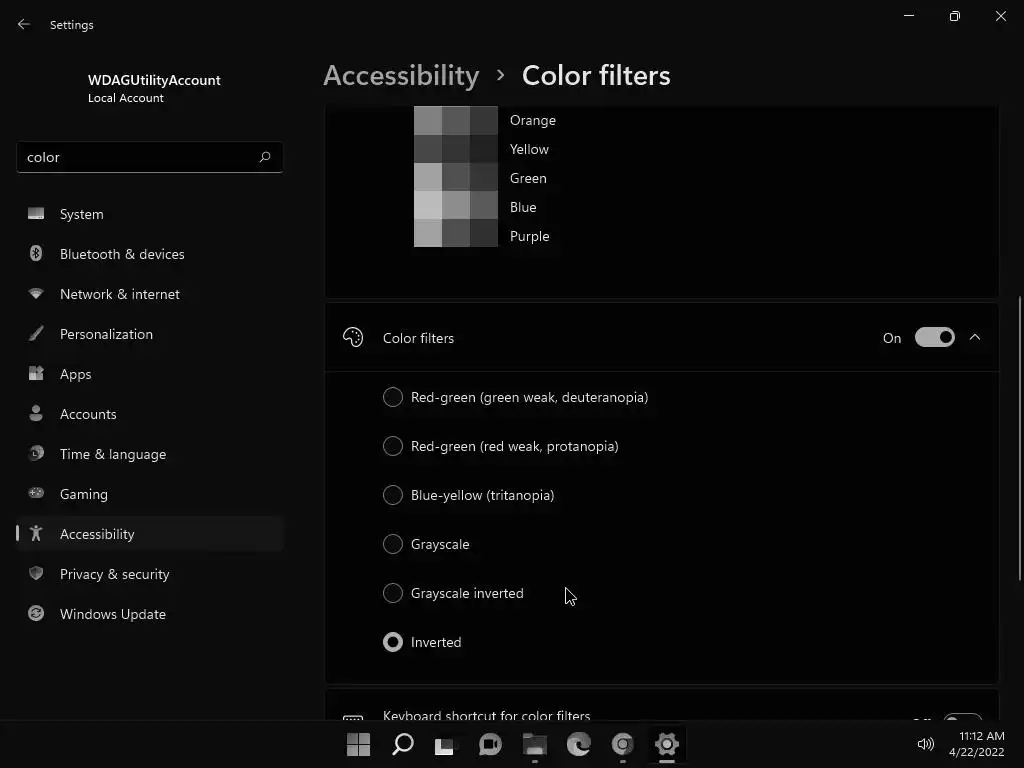Open Personalization settings page
The width and height of the screenshot is (1024, 768).
106,334
